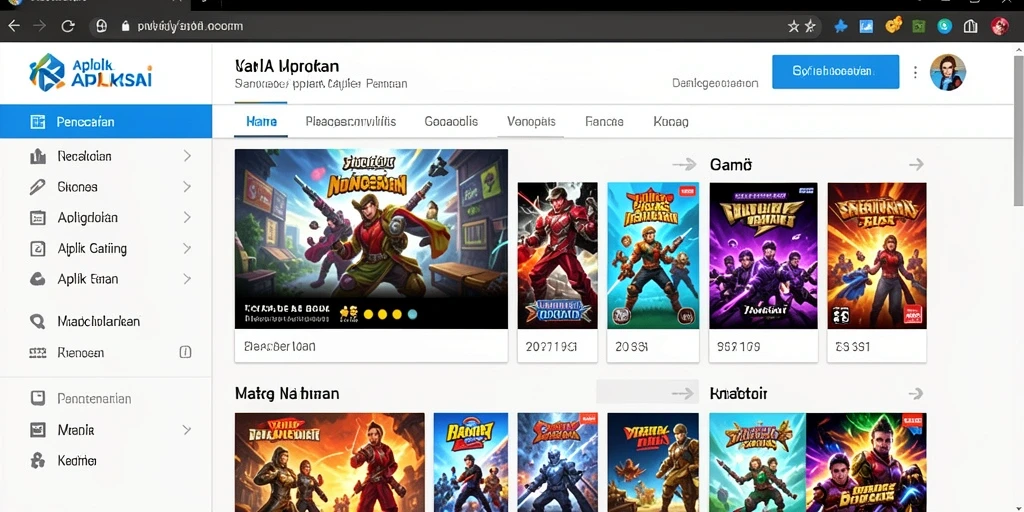Open the user avatar profile picture

(x=948, y=72)
